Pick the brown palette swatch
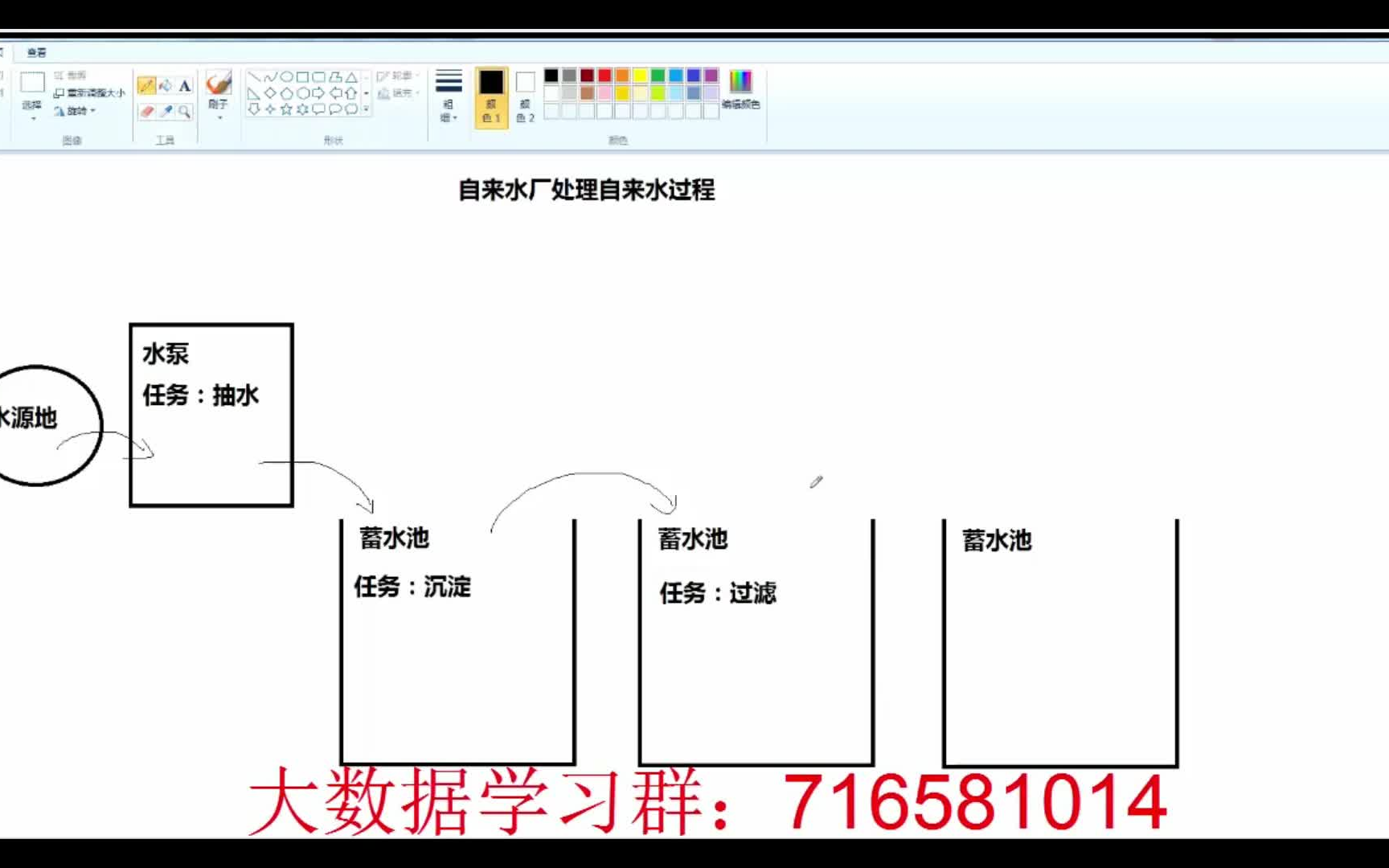The height and width of the screenshot is (868, 1389). pyautogui.click(x=587, y=93)
